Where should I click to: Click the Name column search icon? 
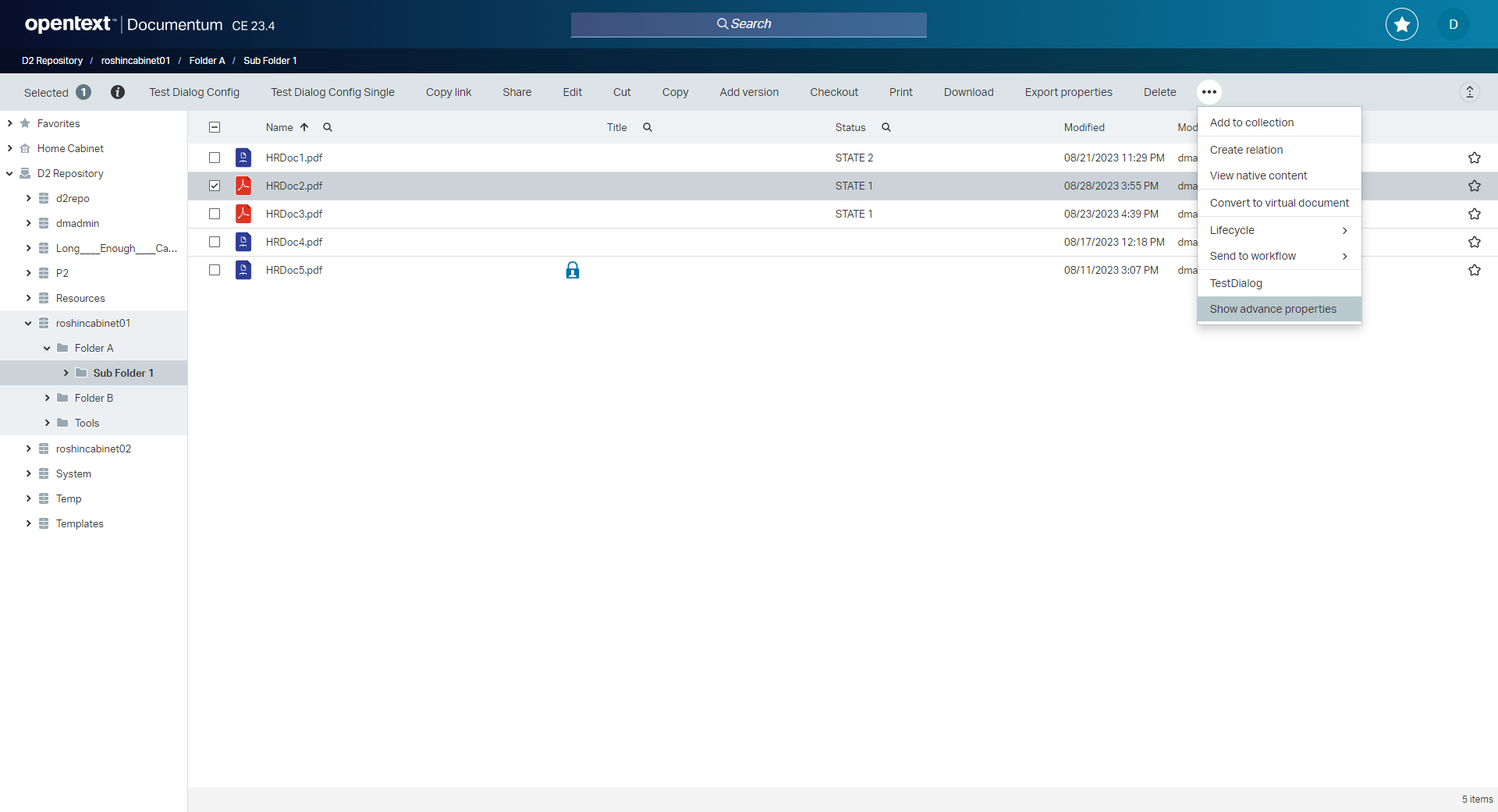[x=328, y=127]
